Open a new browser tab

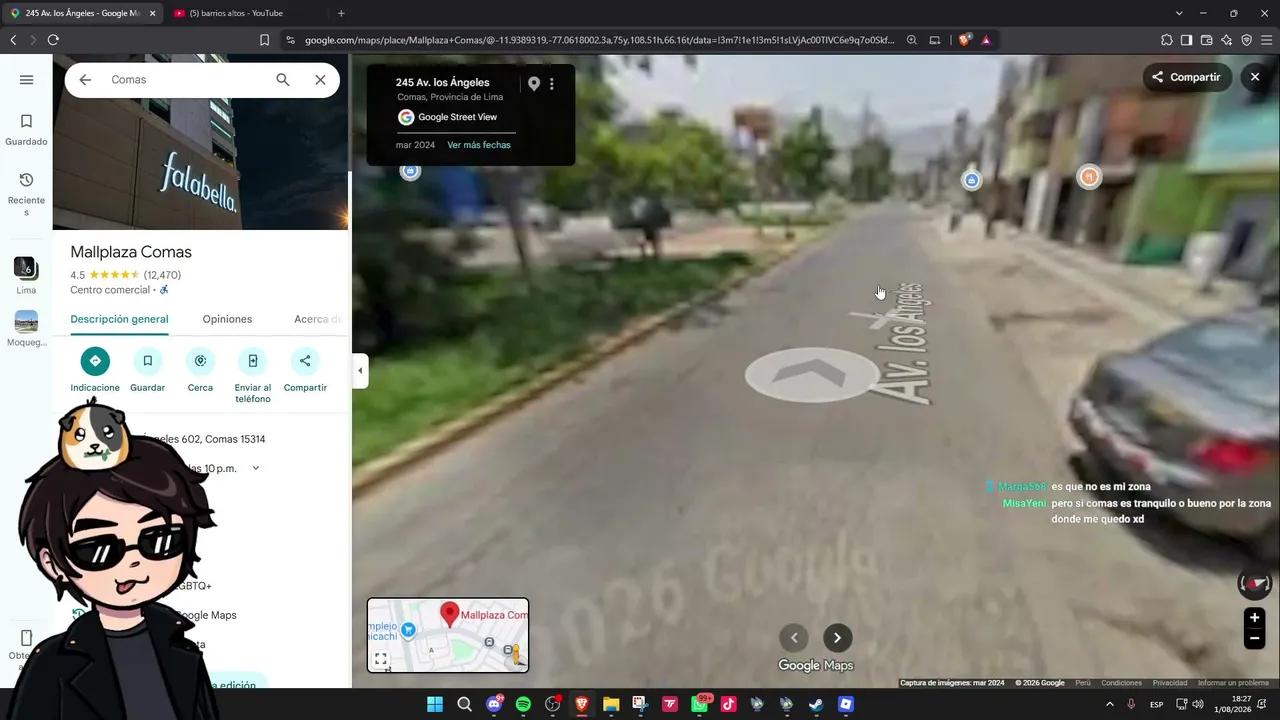click(341, 13)
